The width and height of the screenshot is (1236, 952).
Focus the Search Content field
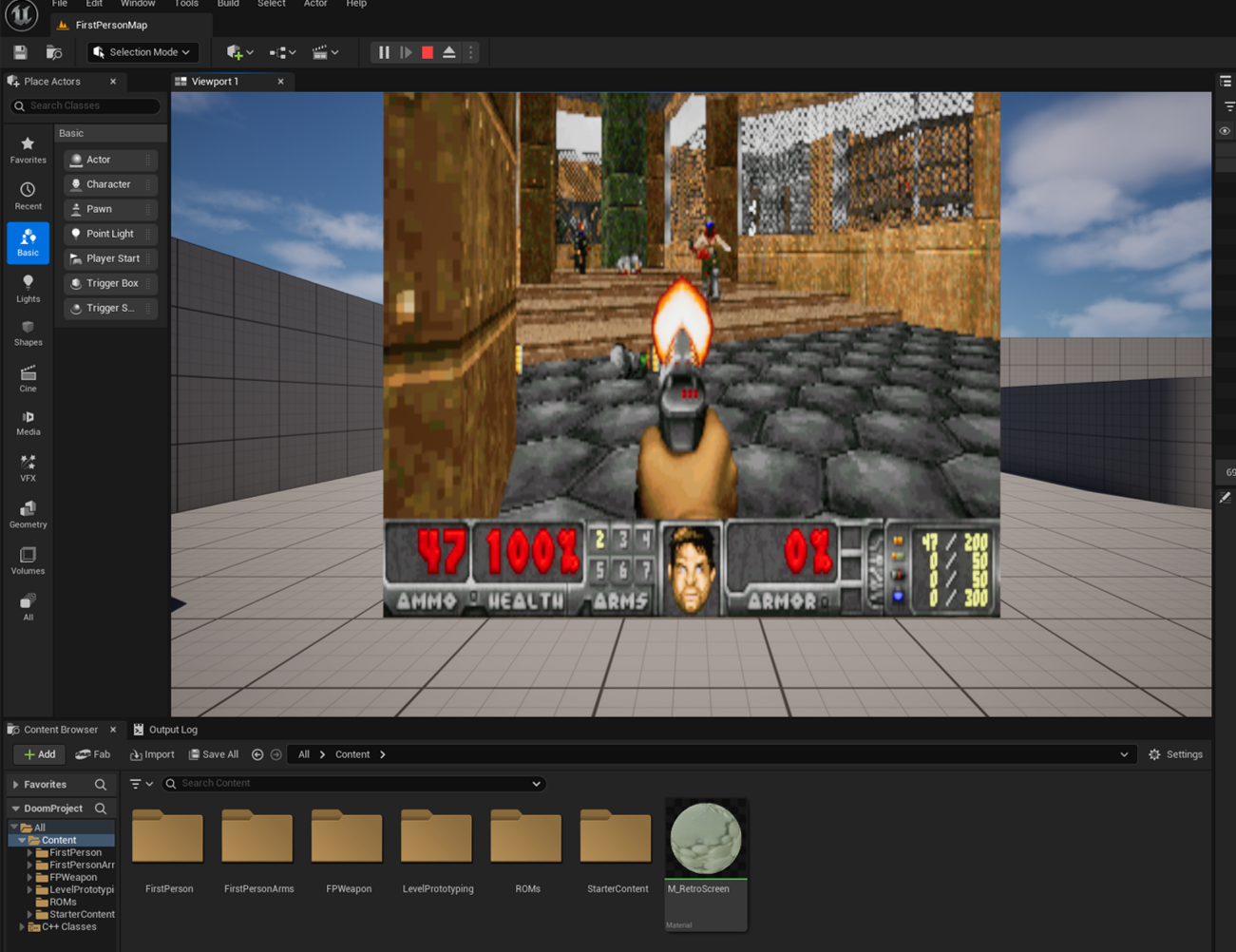coord(353,784)
